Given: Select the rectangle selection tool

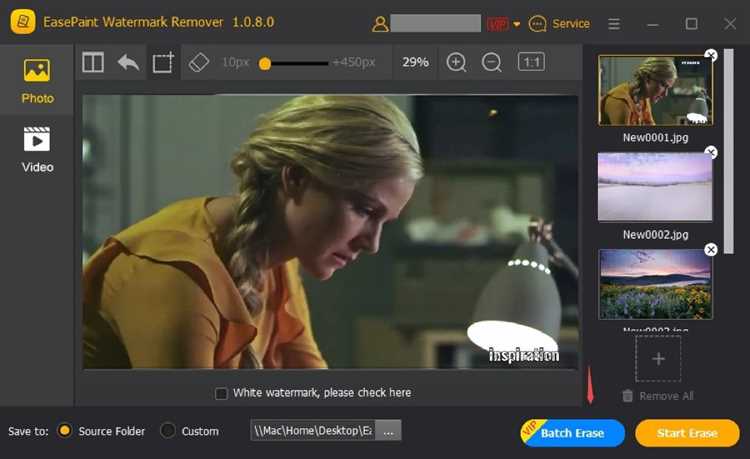Looking at the screenshot, I should (162, 63).
